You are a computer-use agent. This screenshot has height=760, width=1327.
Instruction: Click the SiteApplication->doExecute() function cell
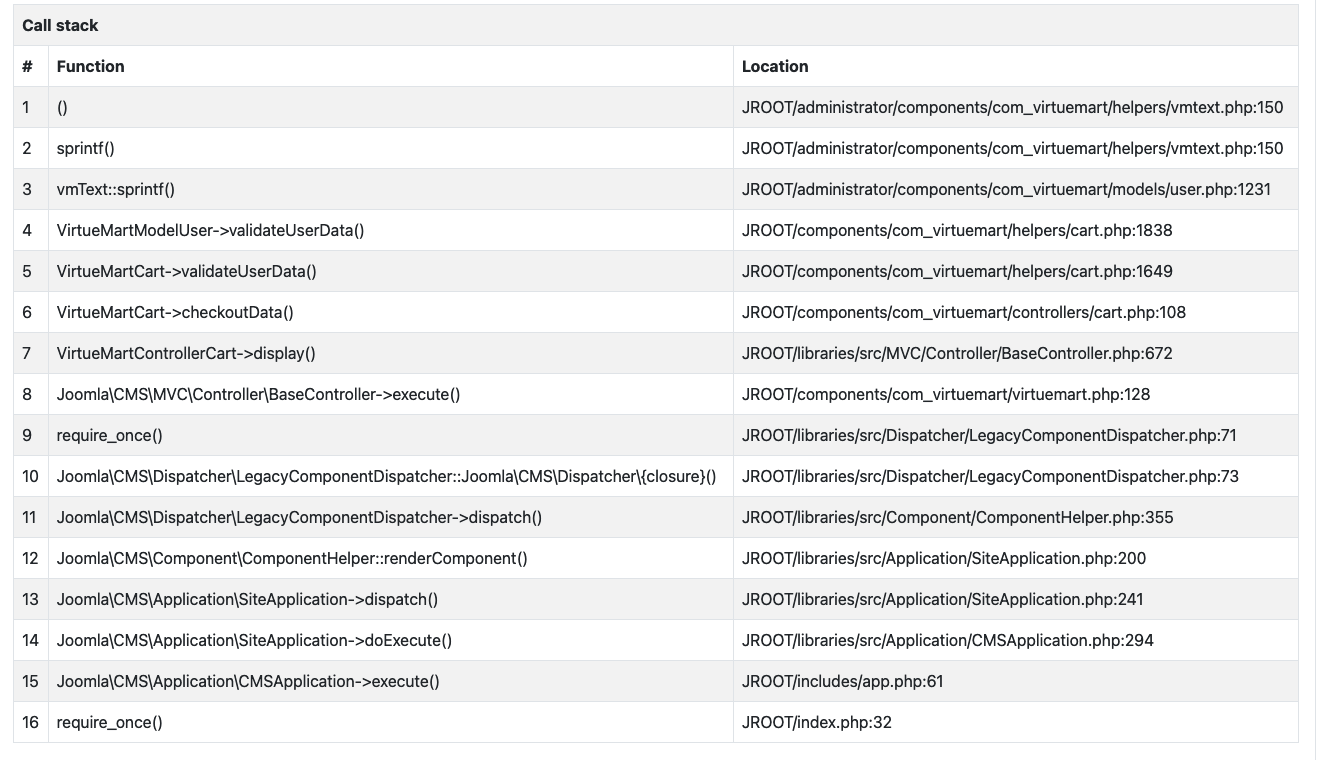pos(254,640)
